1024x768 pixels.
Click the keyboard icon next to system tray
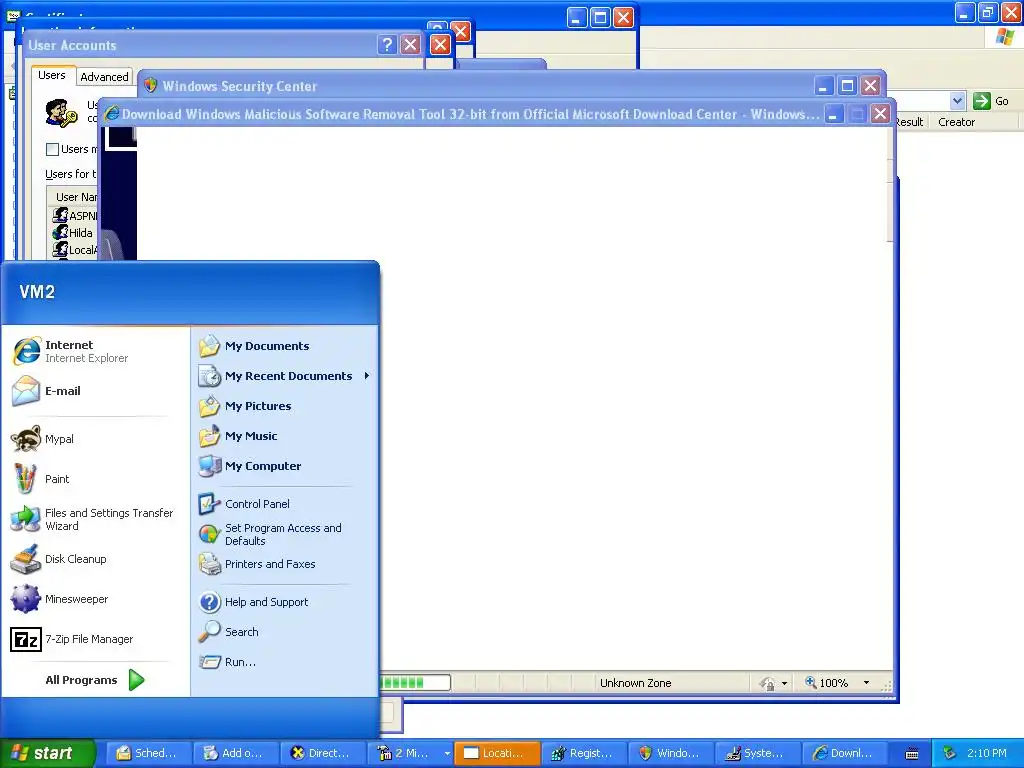pos(912,754)
